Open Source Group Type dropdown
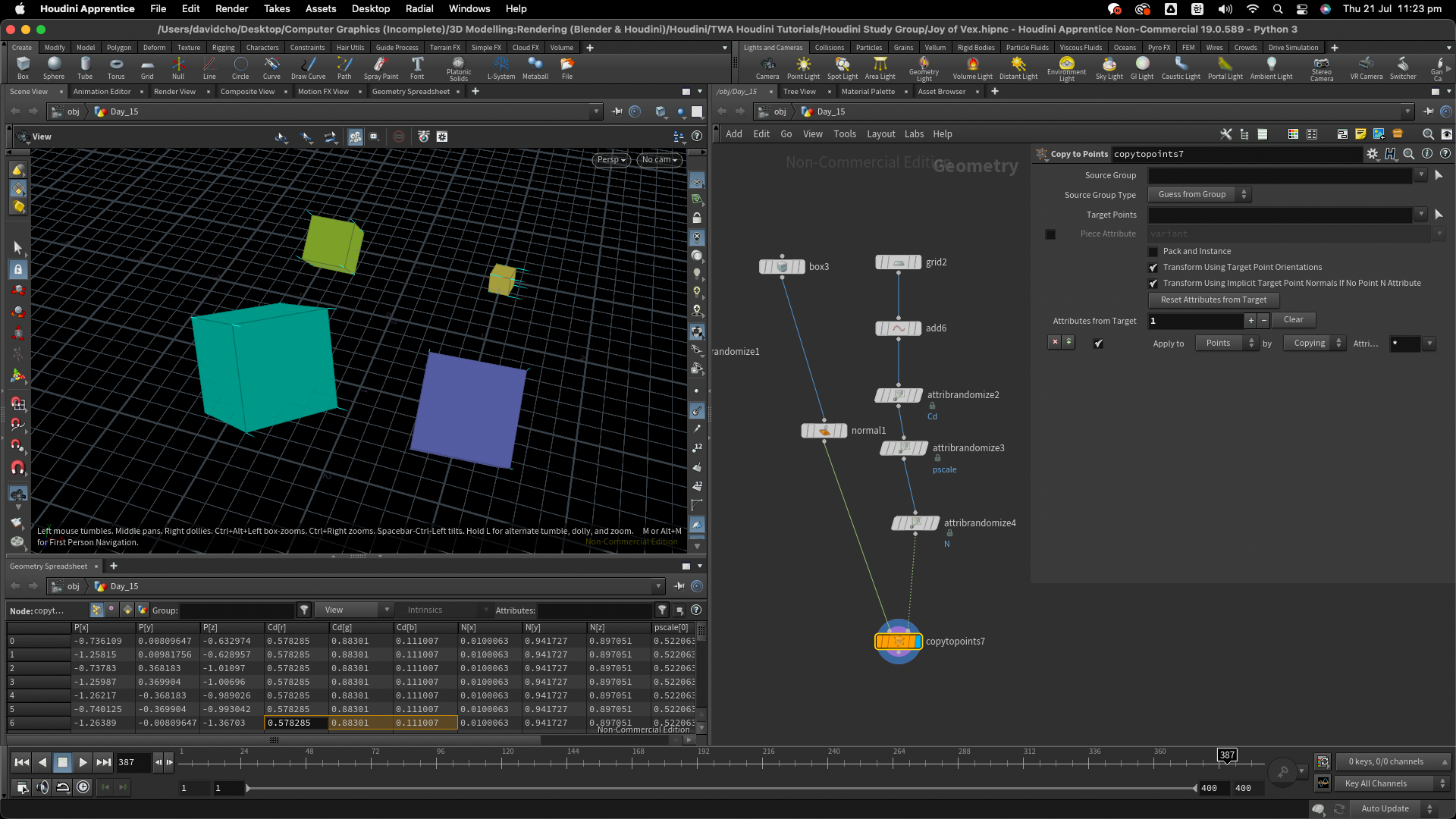The width and height of the screenshot is (1456, 819). [1199, 195]
